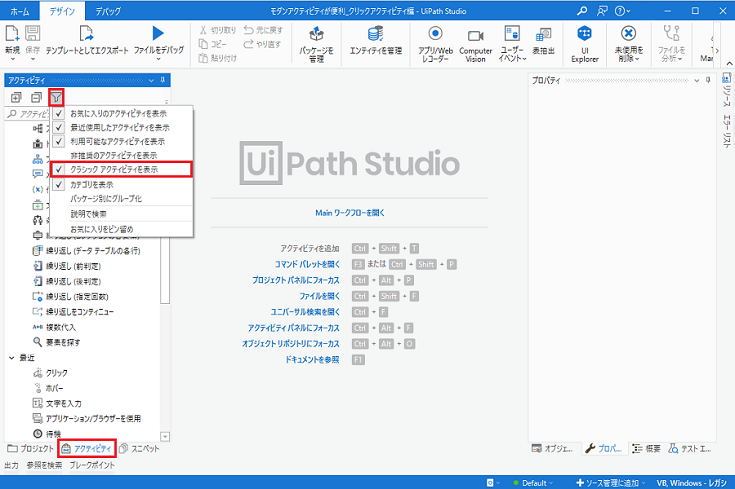
Task: Click the expand all activities icon
Action: pos(16,97)
